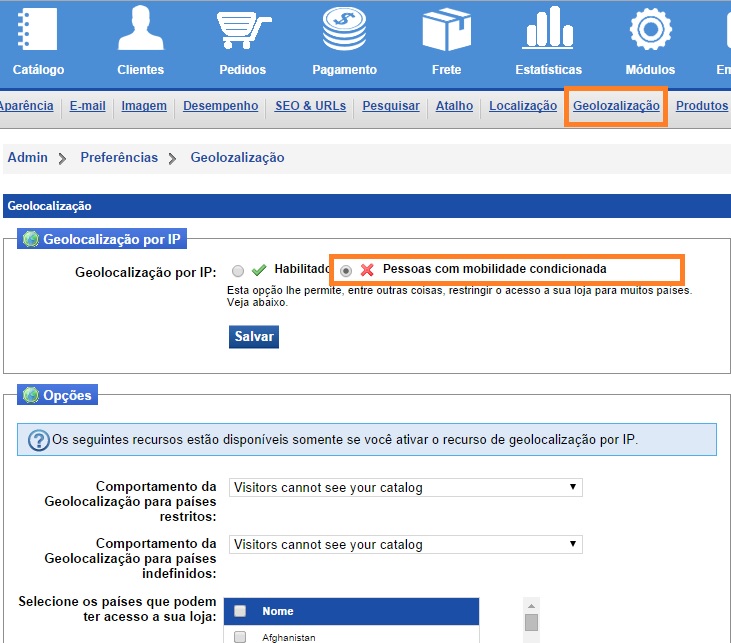Click the country list scrollbar thumb
The image size is (731, 643).
[531, 622]
